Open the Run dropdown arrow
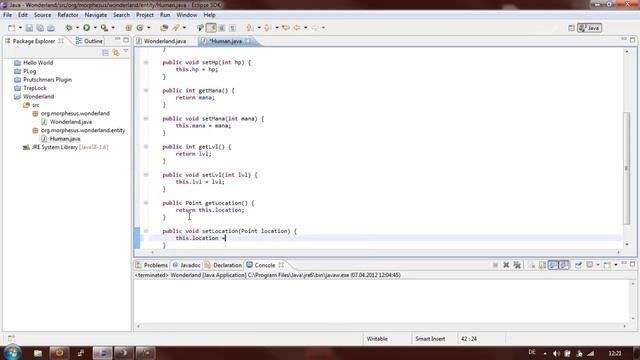Screen dimensions: 640x360 coord(95,28)
